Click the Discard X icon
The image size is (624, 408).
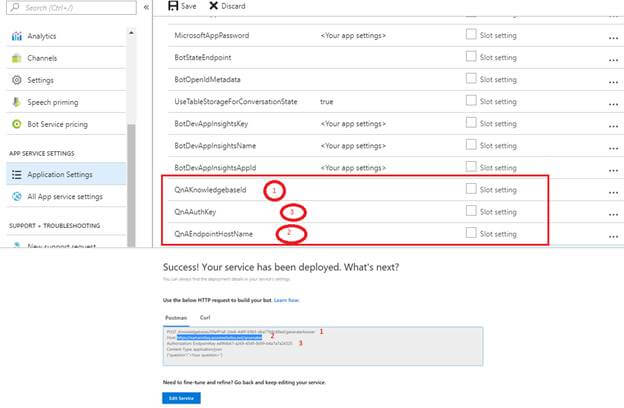[x=214, y=6]
